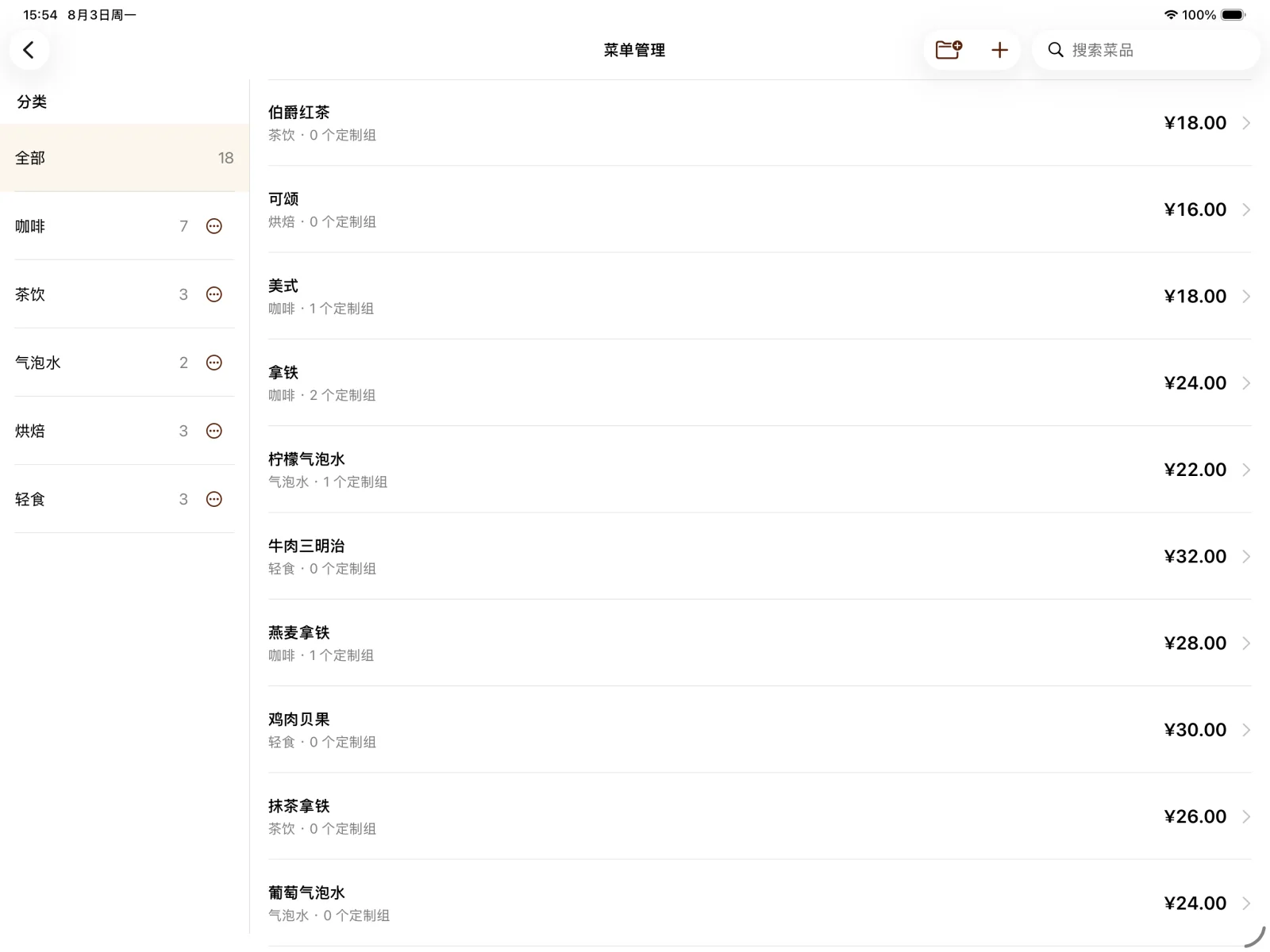Open more options for 茶饮 category
The height and width of the screenshot is (952, 1270).
point(214,294)
